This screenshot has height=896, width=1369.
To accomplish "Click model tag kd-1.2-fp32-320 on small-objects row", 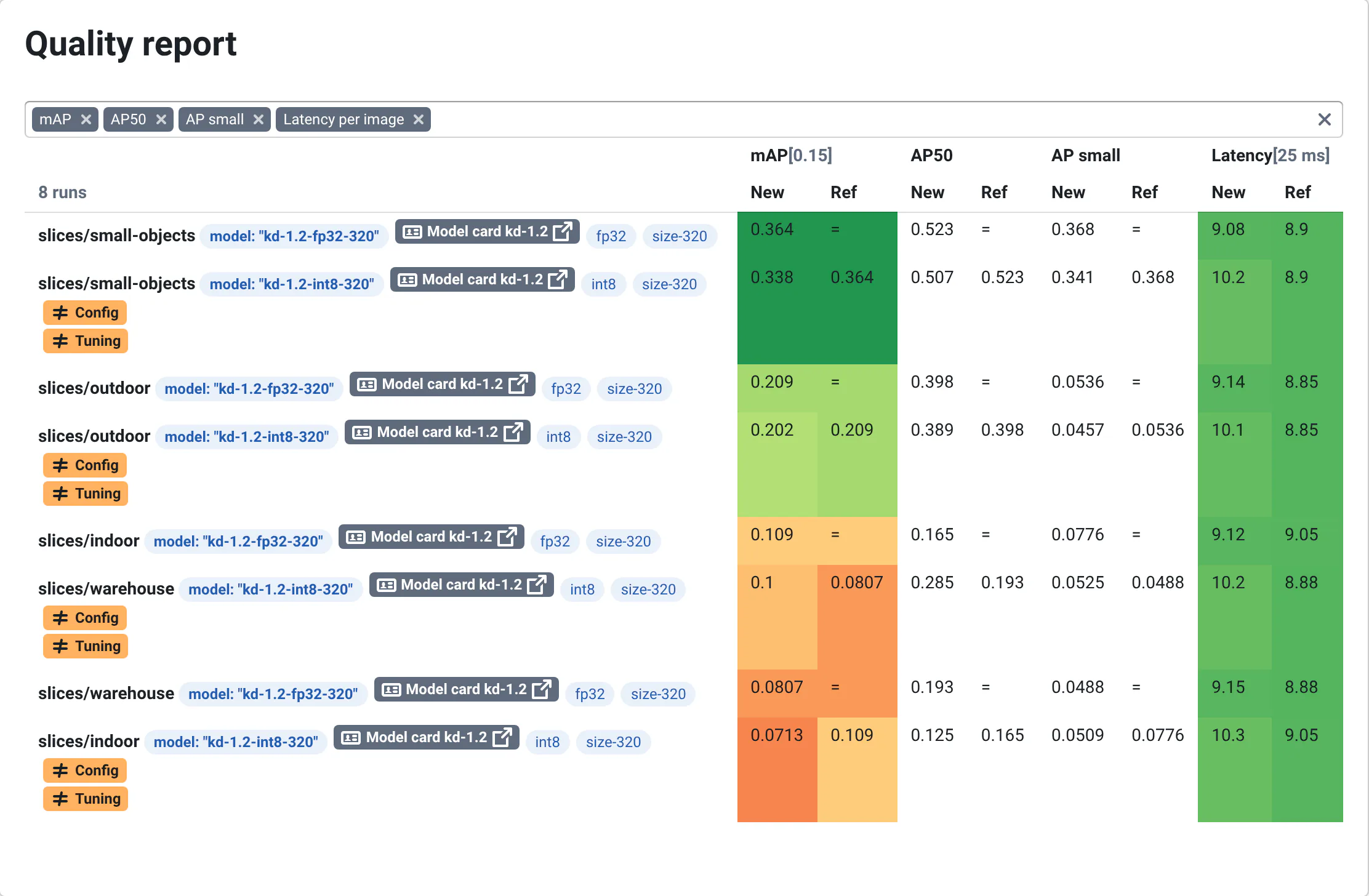I will pos(294,236).
